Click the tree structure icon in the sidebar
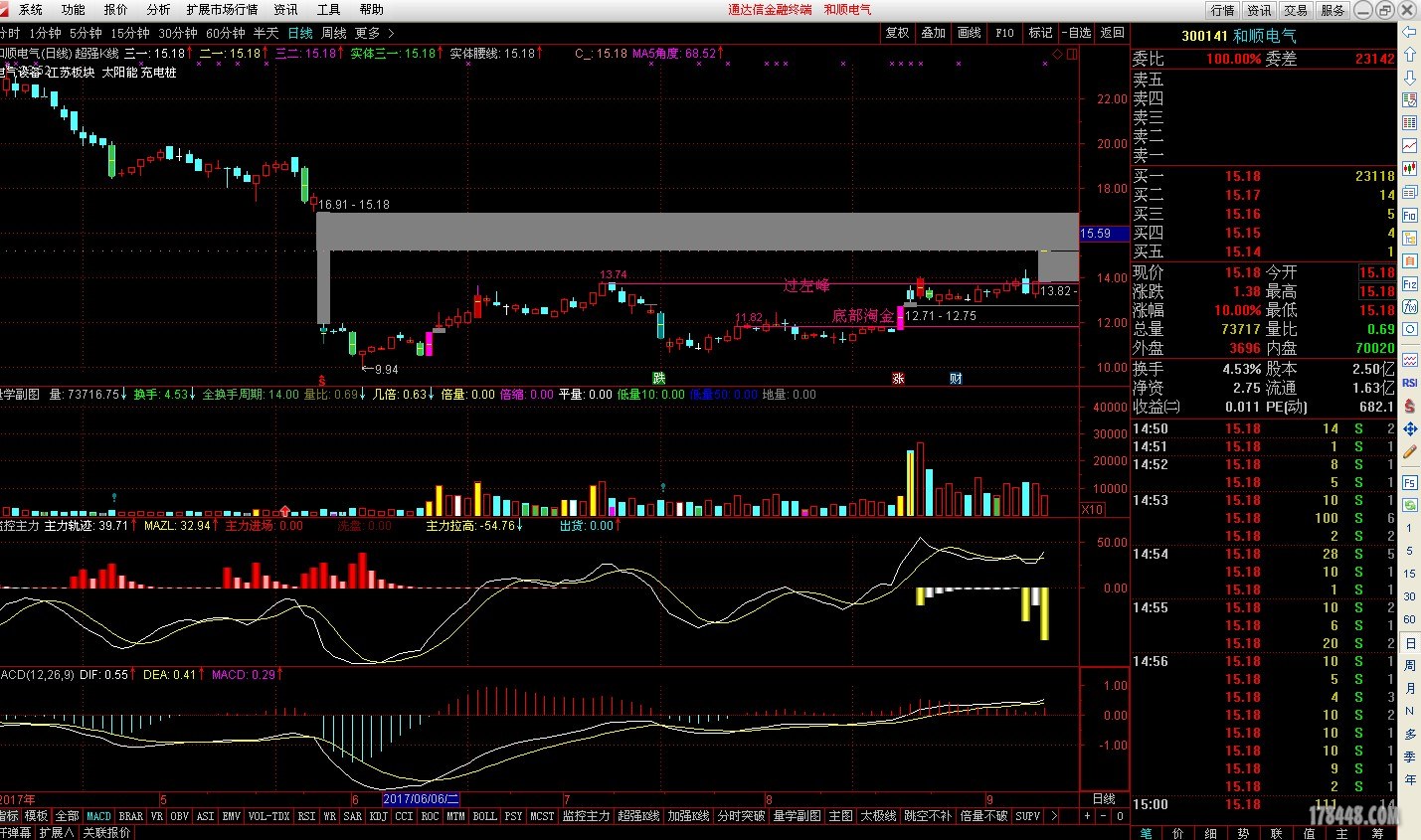1421x840 pixels. (x=1409, y=238)
